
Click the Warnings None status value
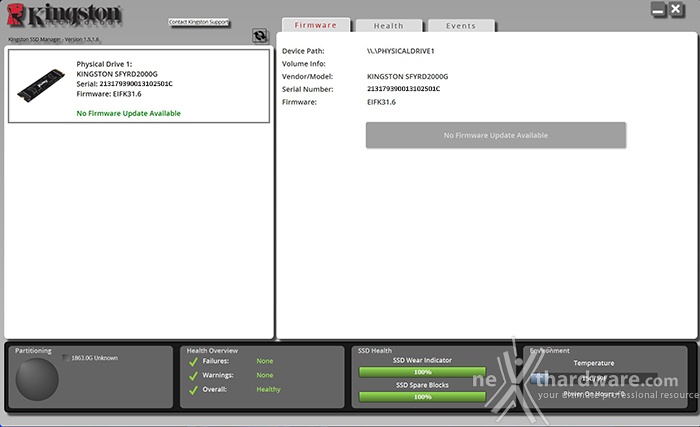[x=265, y=375]
